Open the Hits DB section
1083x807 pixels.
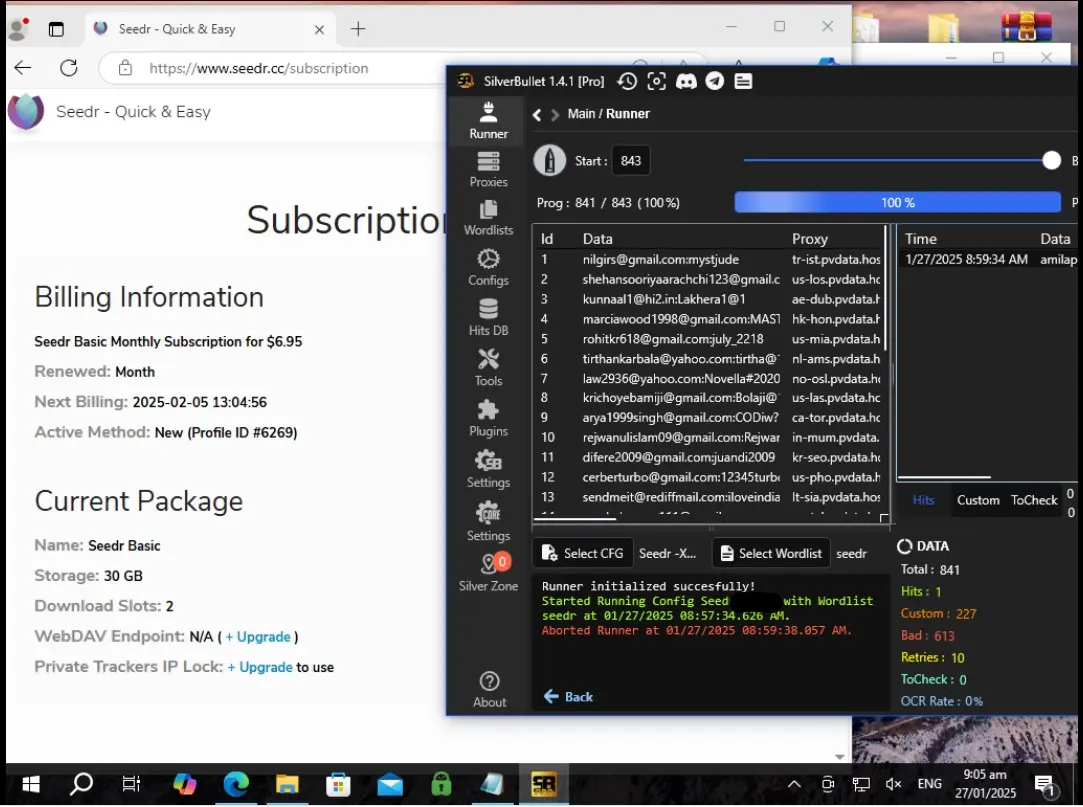[x=488, y=318]
